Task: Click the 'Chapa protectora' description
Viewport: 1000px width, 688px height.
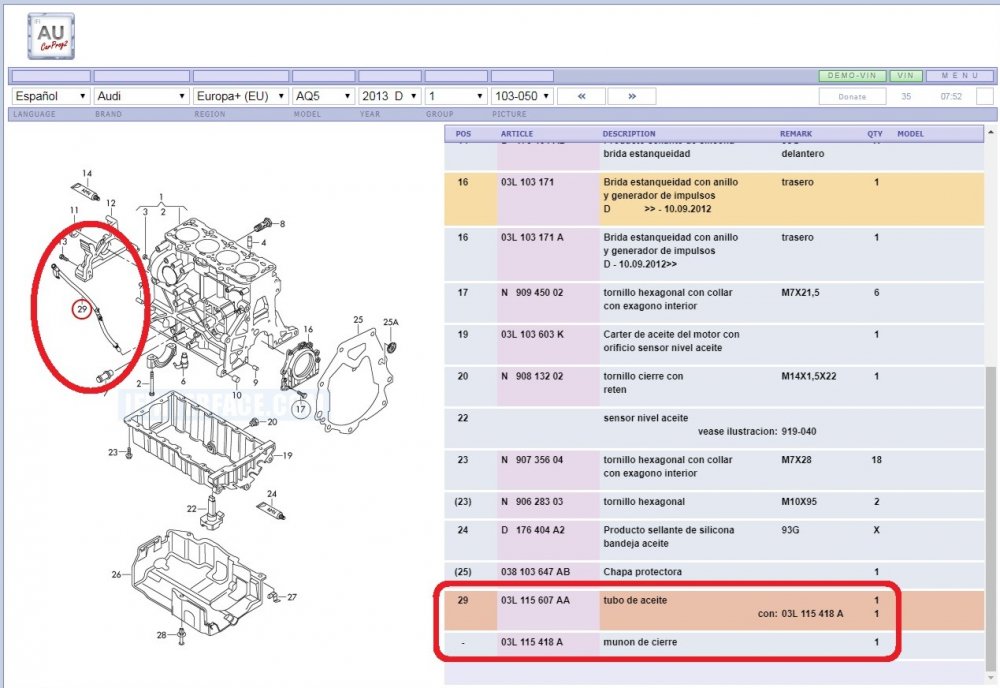Action: click(x=642, y=572)
